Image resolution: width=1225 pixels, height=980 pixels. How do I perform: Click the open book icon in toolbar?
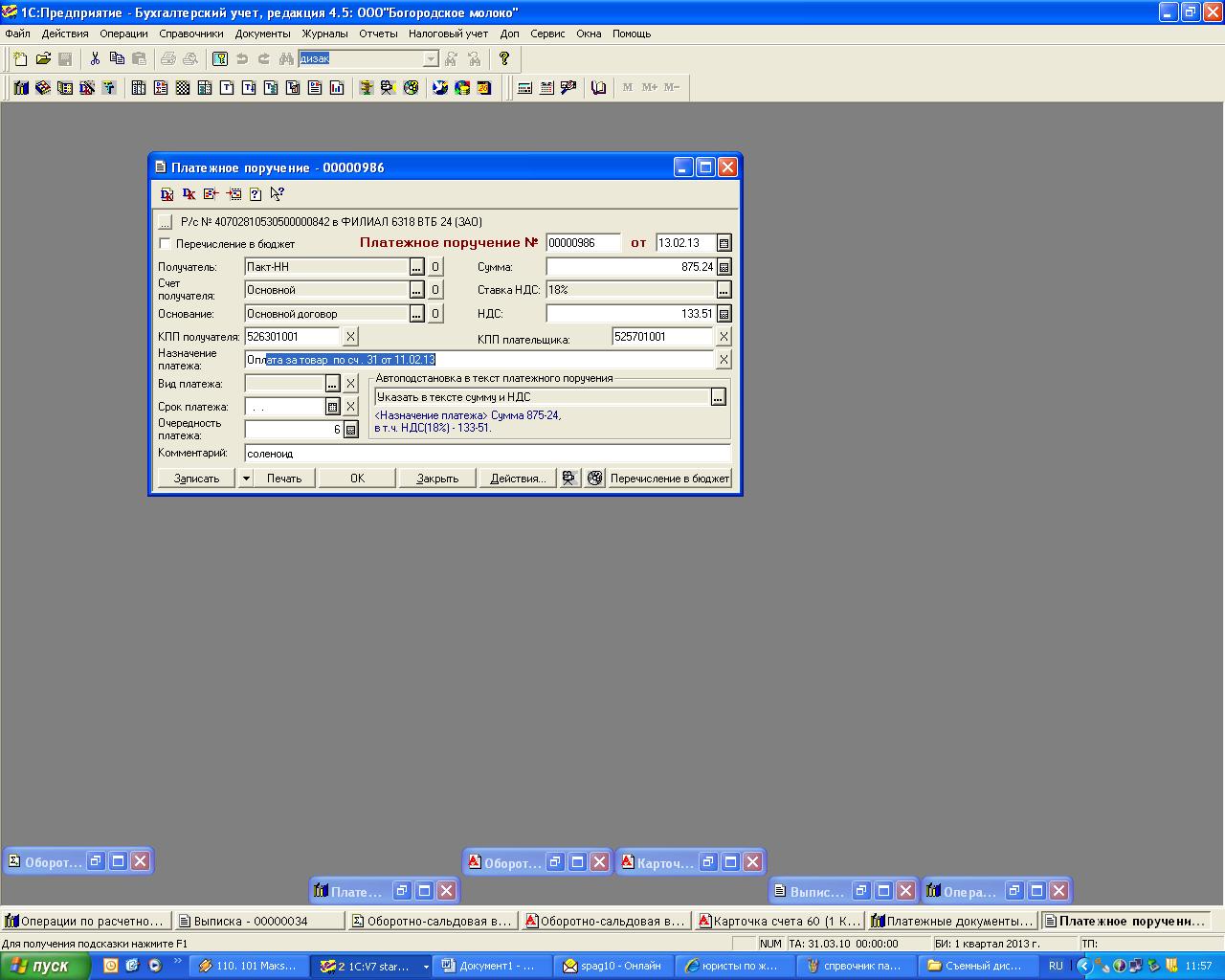(599, 87)
